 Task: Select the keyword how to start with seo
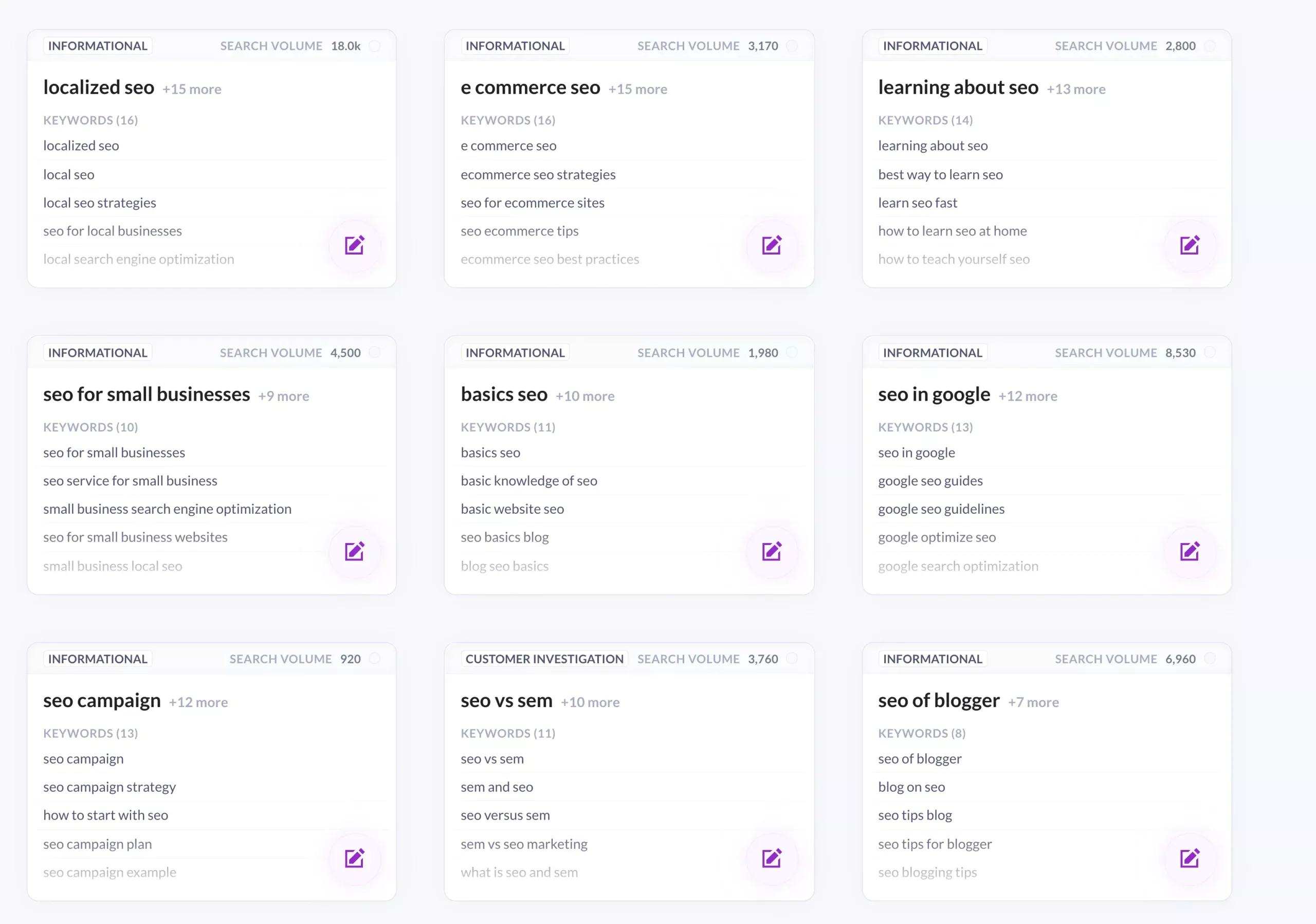pos(105,814)
